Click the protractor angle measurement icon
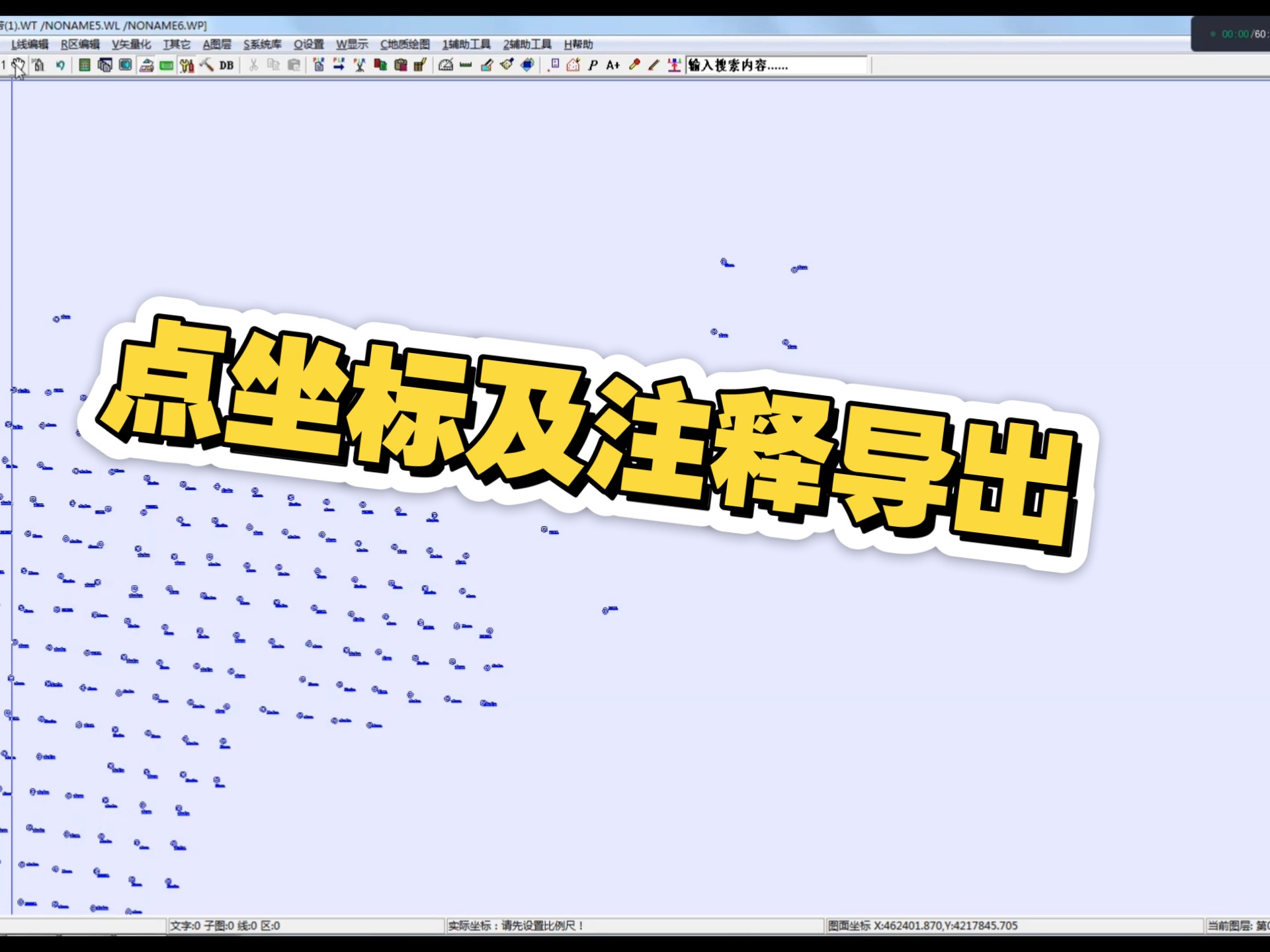This screenshot has width=1270, height=952. (444, 65)
